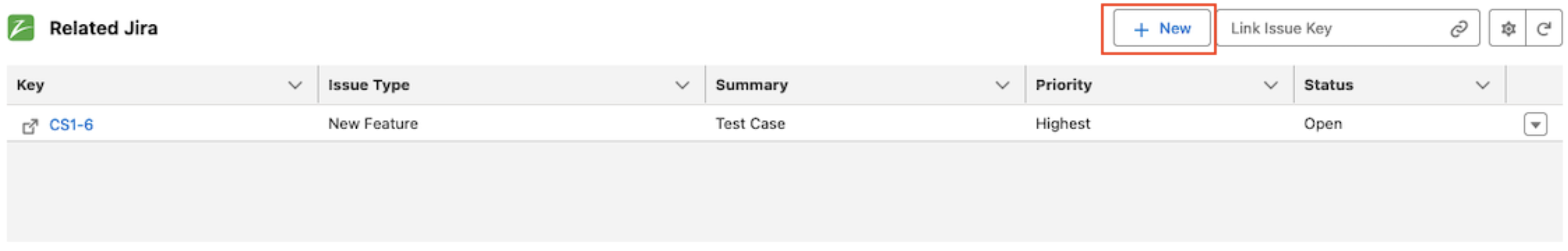The width and height of the screenshot is (1568, 251).
Task: Open the Status column dropdown chevron
Action: tap(1483, 85)
